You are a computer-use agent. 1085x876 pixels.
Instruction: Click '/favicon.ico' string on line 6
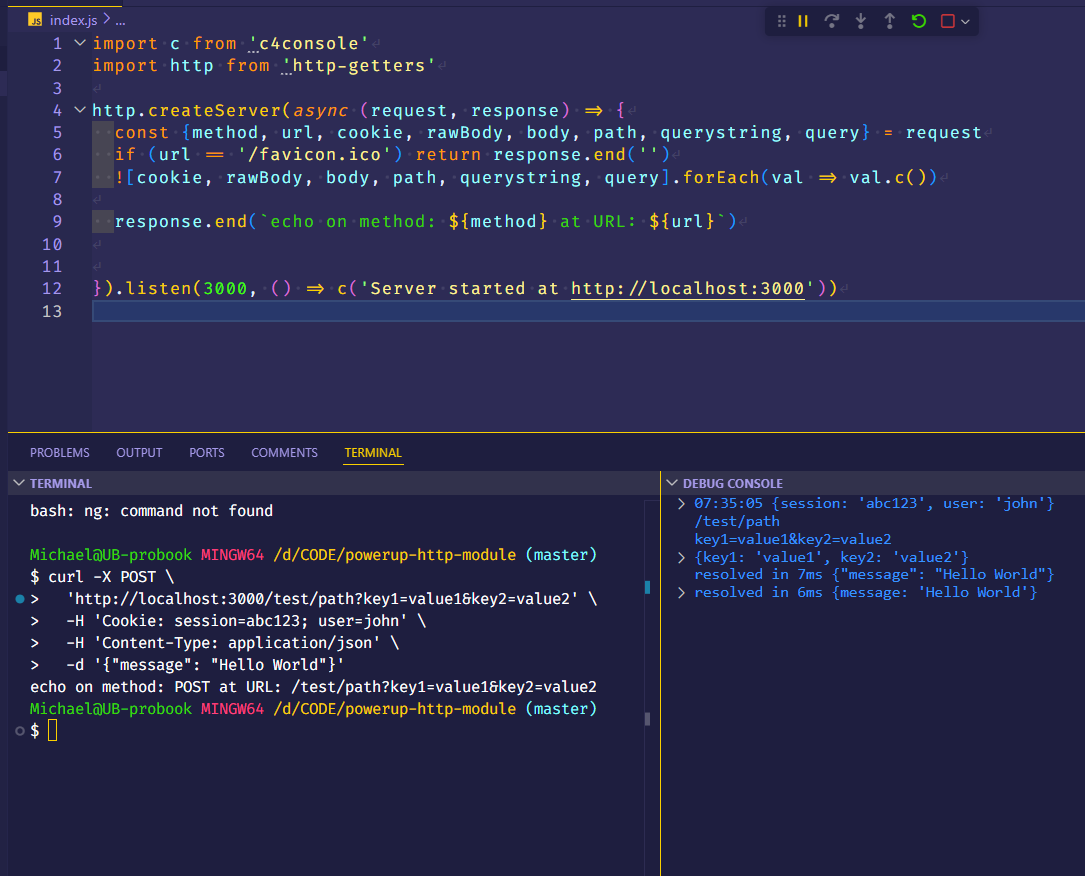pos(314,154)
